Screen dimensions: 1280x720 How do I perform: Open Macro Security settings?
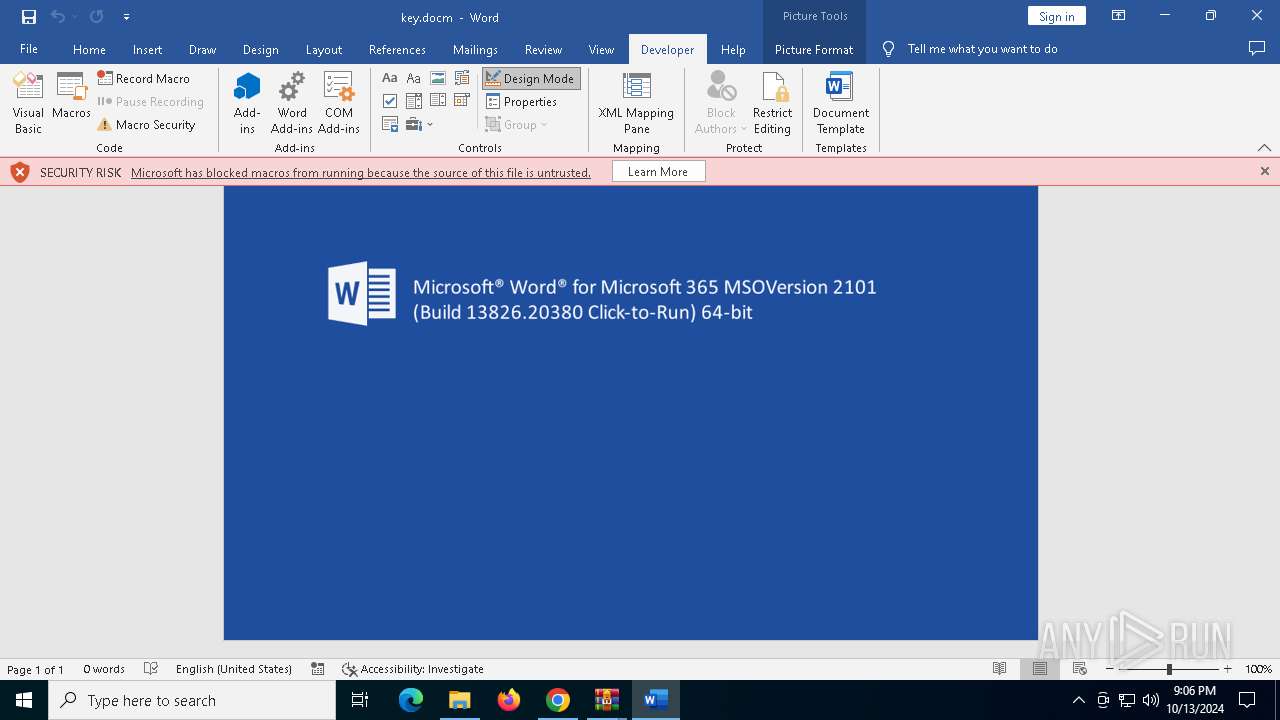146,125
